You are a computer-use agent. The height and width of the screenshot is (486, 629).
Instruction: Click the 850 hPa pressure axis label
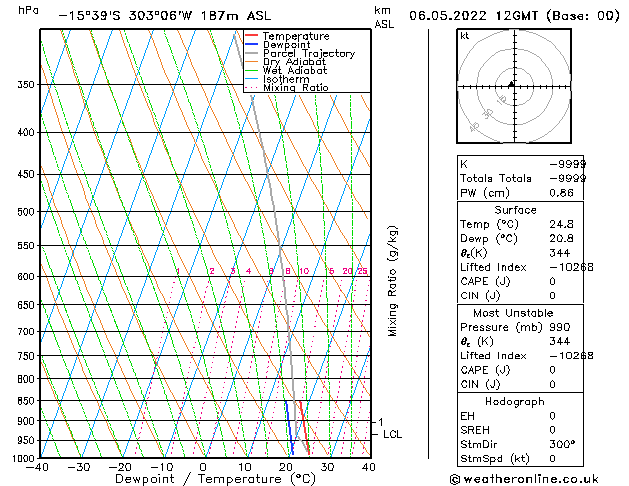tap(26, 401)
